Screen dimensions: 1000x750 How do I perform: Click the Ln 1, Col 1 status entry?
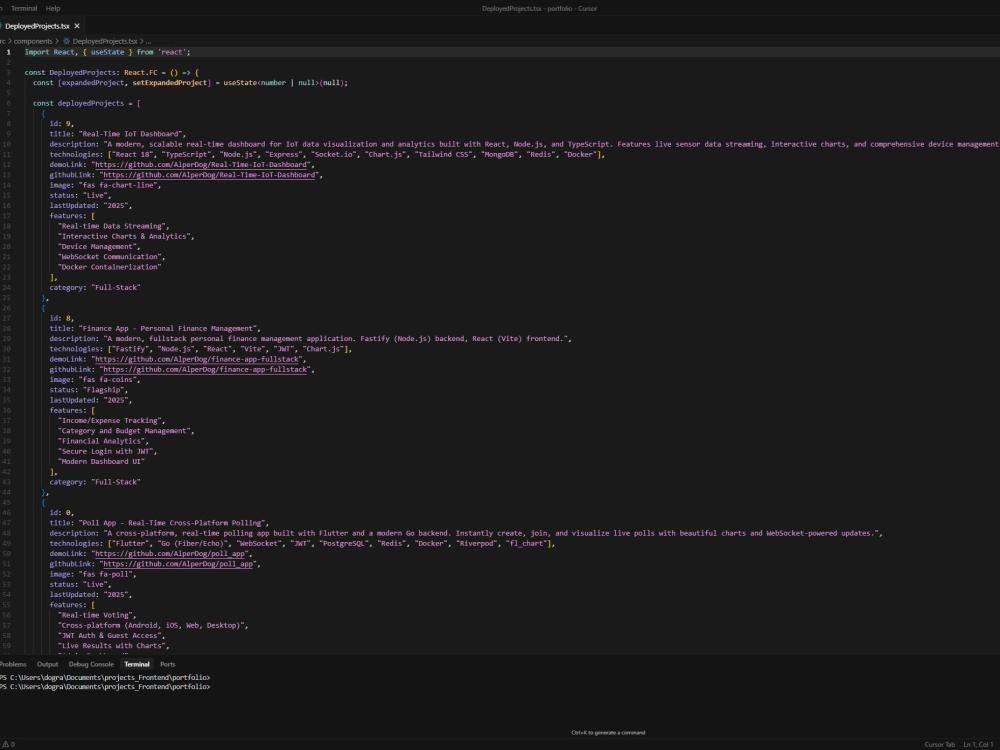point(979,744)
